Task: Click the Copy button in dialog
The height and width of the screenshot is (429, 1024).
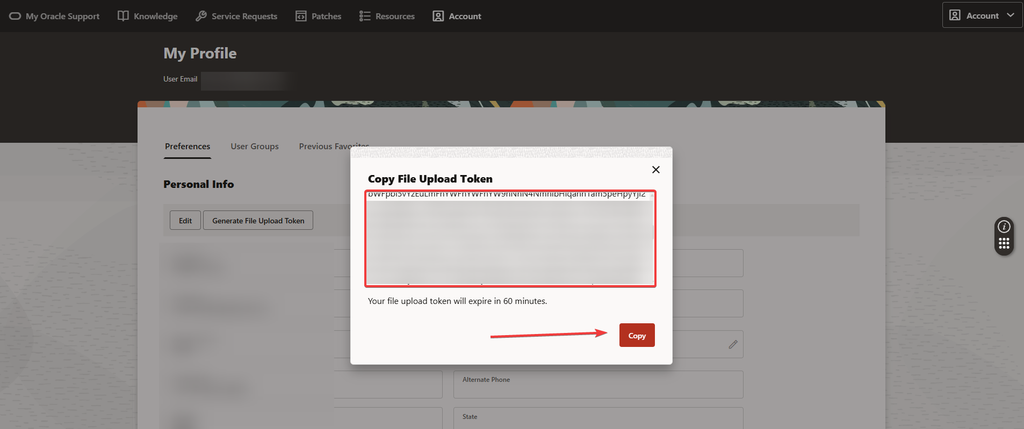Action: pos(637,336)
